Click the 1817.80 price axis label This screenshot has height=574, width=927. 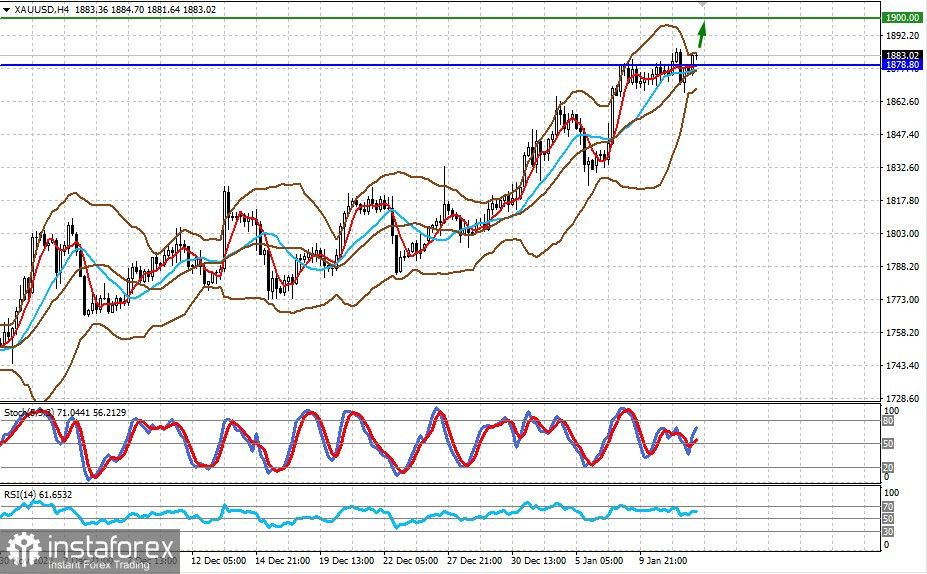tap(902, 201)
